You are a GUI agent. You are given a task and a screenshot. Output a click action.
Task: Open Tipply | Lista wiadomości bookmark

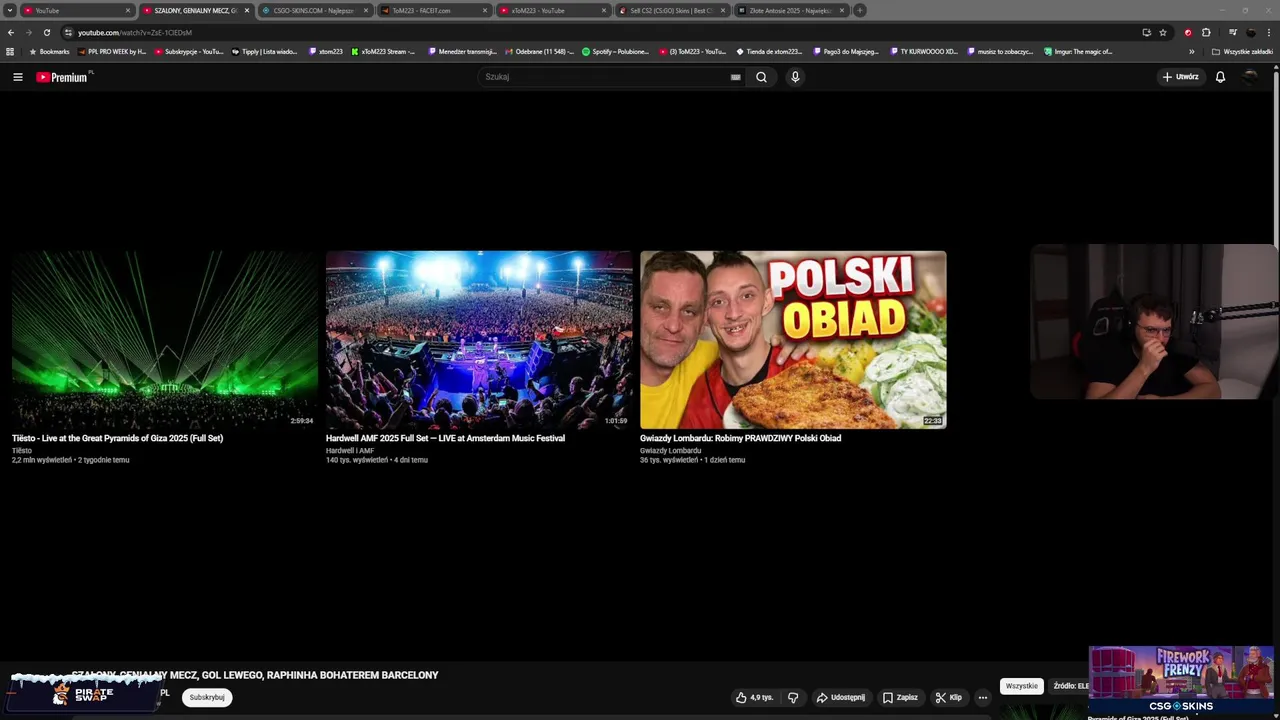[265, 52]
